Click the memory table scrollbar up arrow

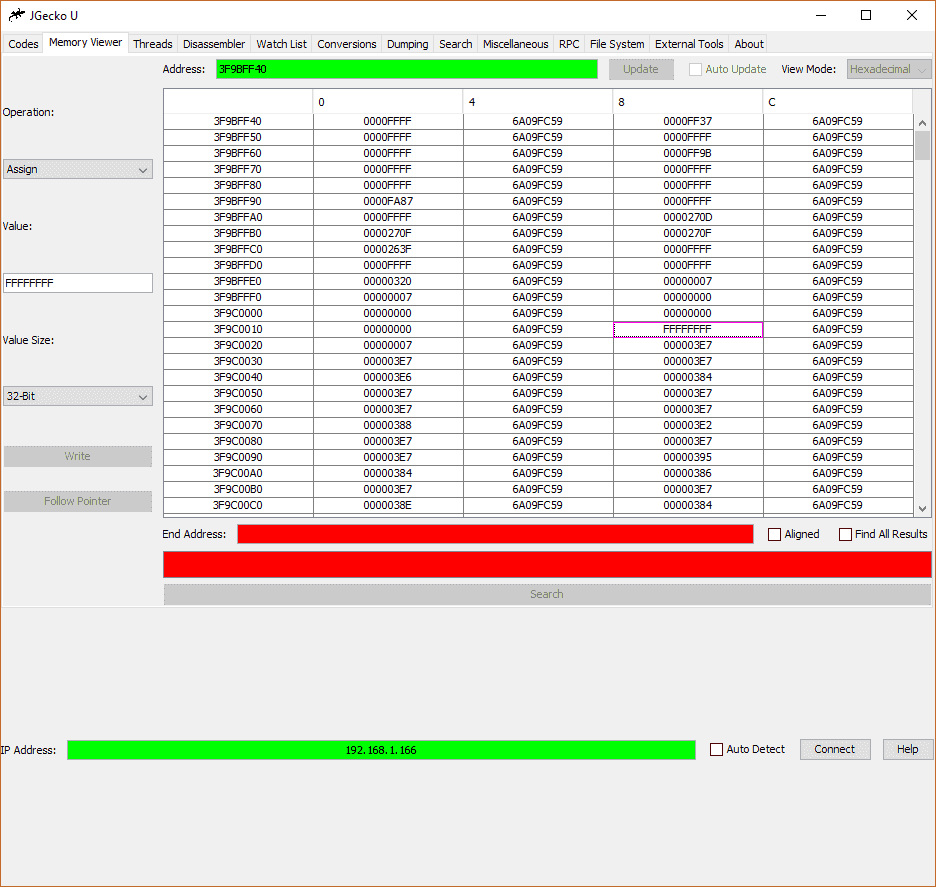[923, 123]
